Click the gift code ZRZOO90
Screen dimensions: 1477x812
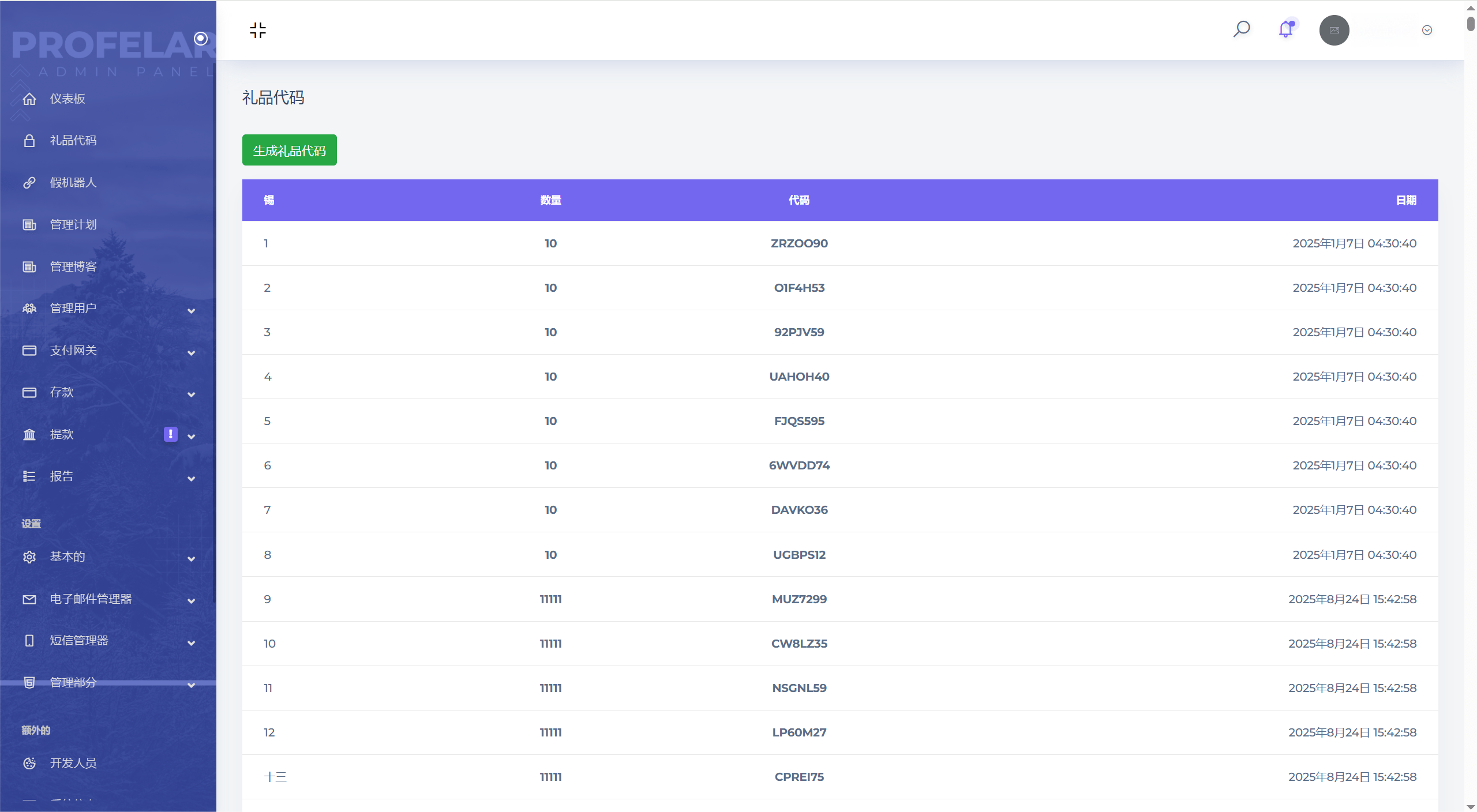pos(799,243)
